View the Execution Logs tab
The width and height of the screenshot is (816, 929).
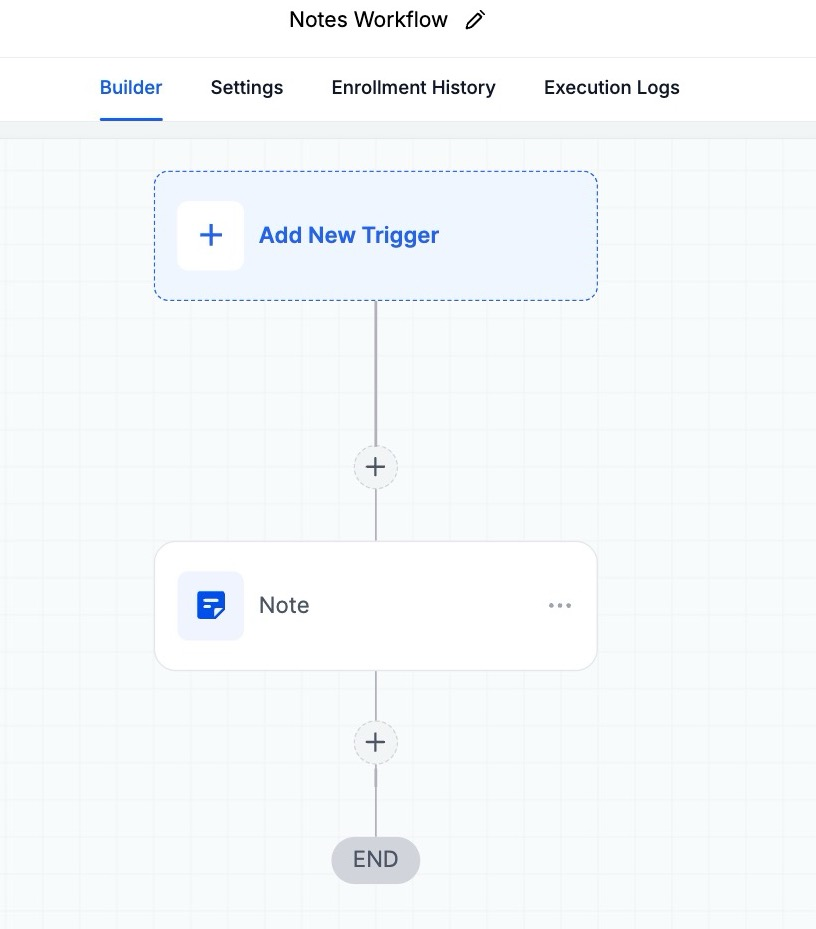click(x=611, y=88)
